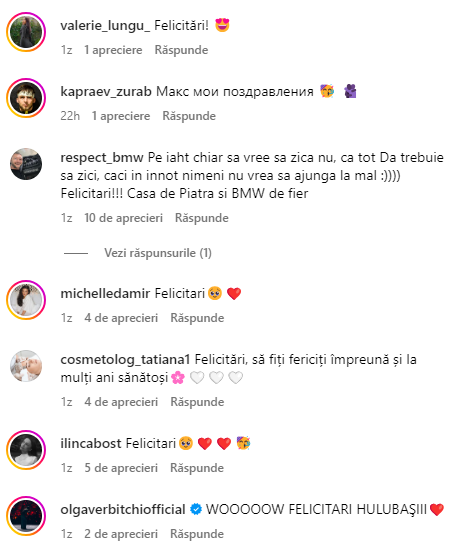This screenshot has width=462, height=547.
Task: View 10 de aprecieri on respect_bmw comment
Action: coord(124,218)
